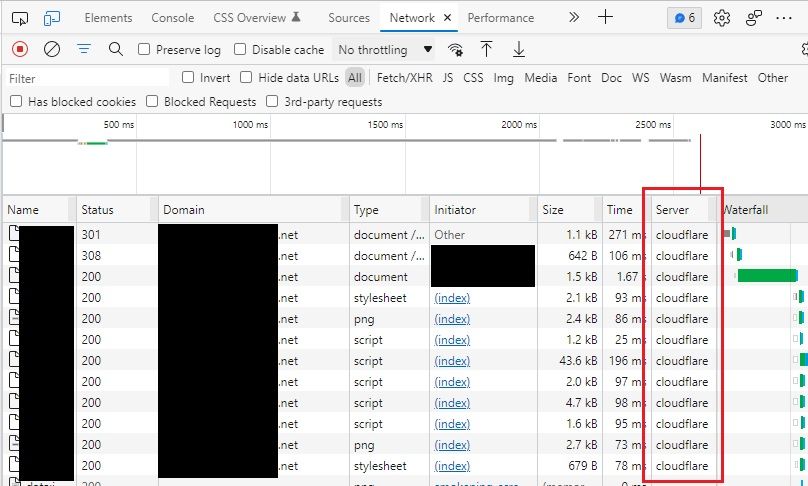808x486 pixels.
Task: Filter requests by JS
Action: point(448,78)
